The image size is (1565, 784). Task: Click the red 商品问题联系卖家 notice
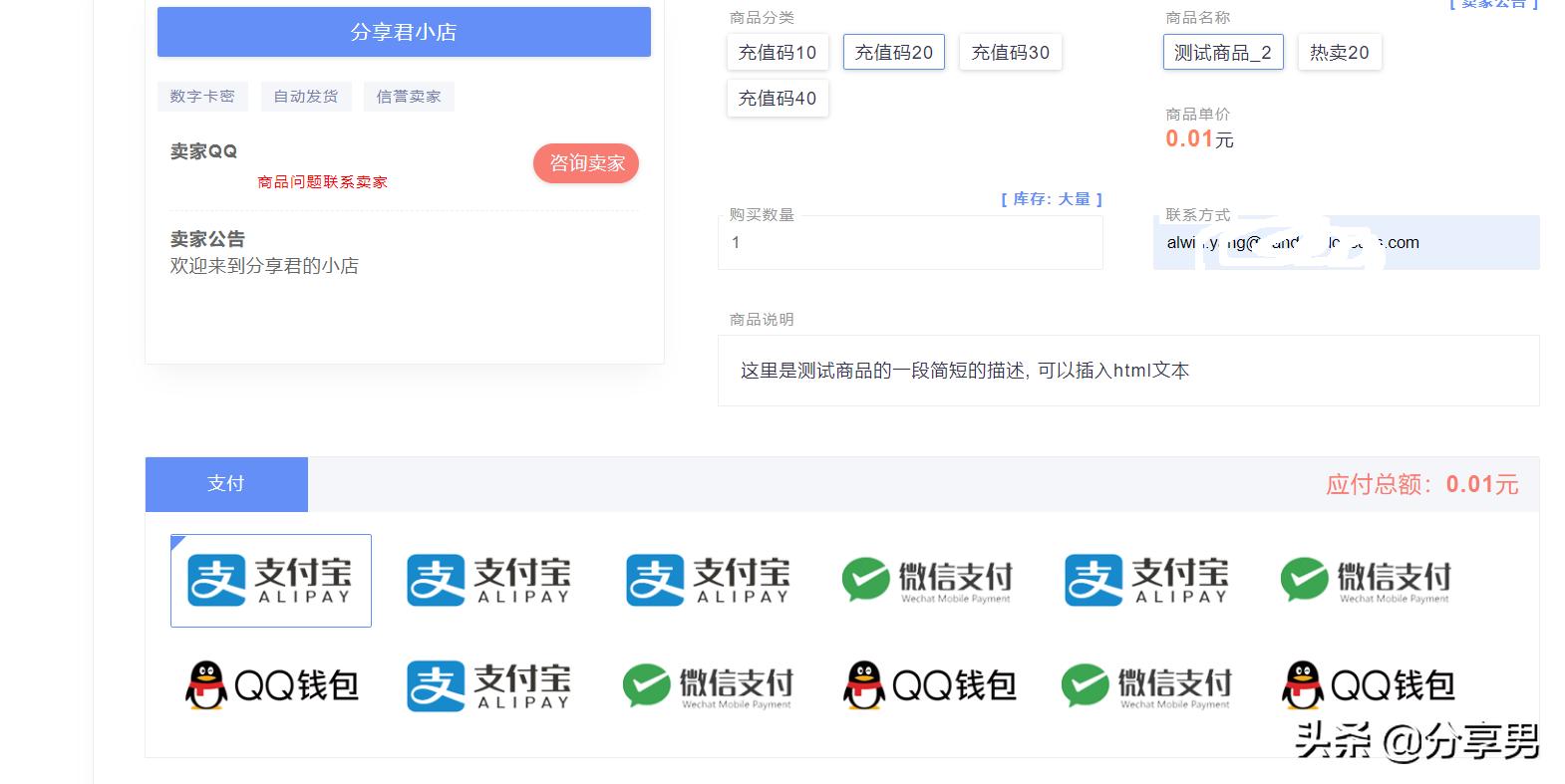(322, 182)
